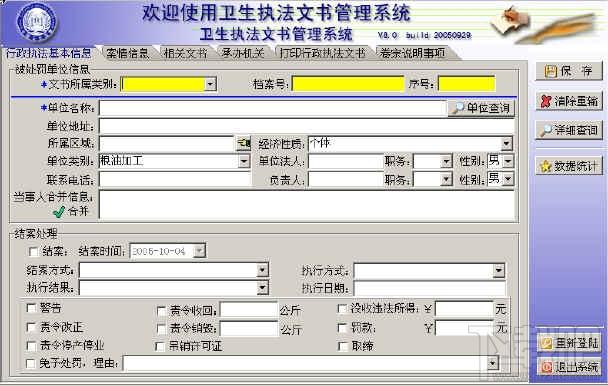
Task: Click 没收违法所得 amount field
Action: pos(465,309)
